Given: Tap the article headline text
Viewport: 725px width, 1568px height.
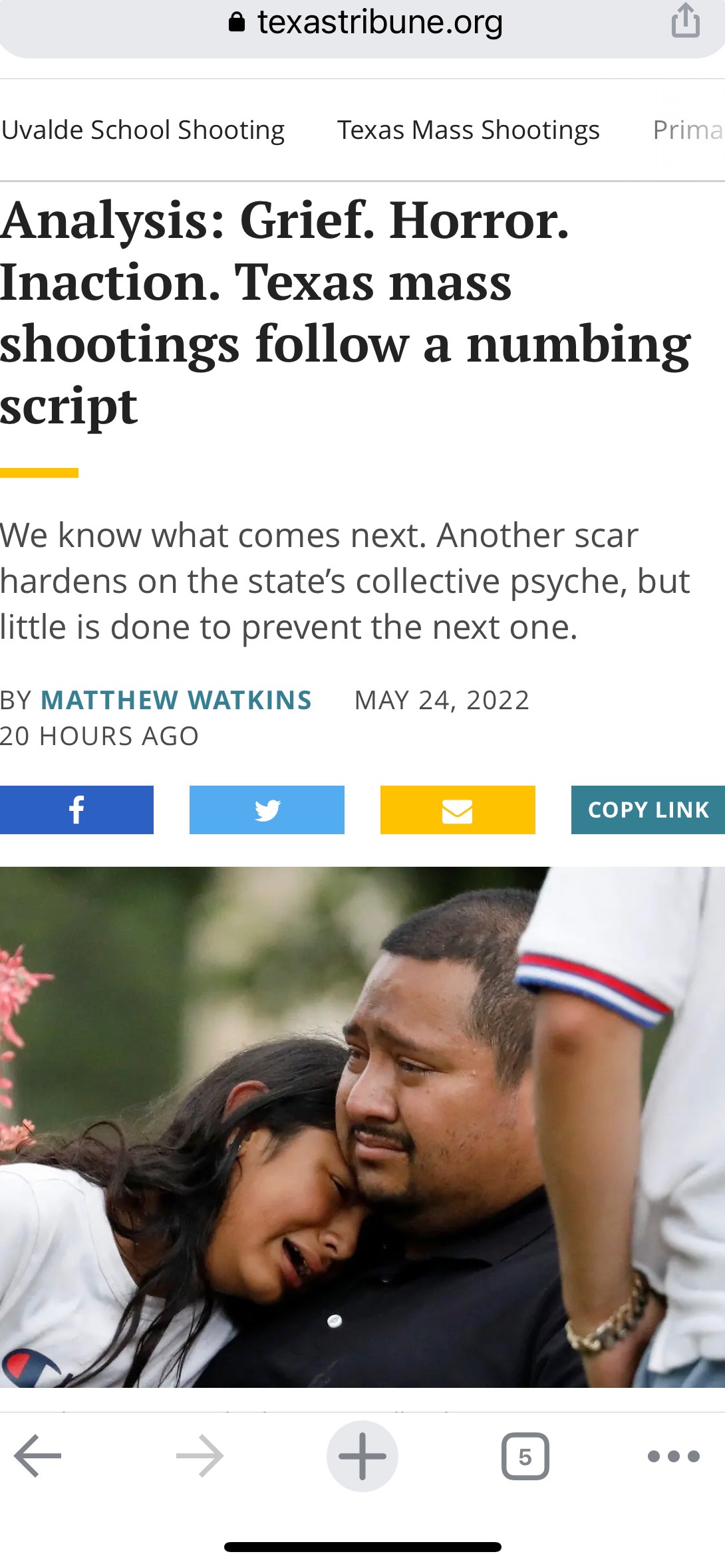Looking at the screenshot, I should 346,312.
